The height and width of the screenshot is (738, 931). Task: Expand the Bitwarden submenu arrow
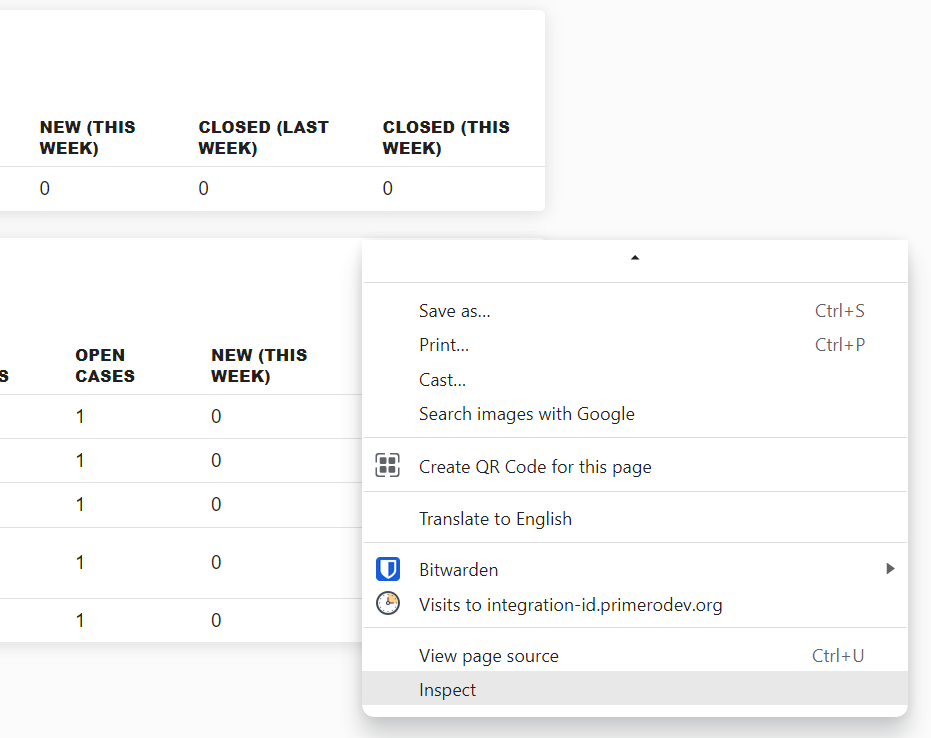(890, 569)
